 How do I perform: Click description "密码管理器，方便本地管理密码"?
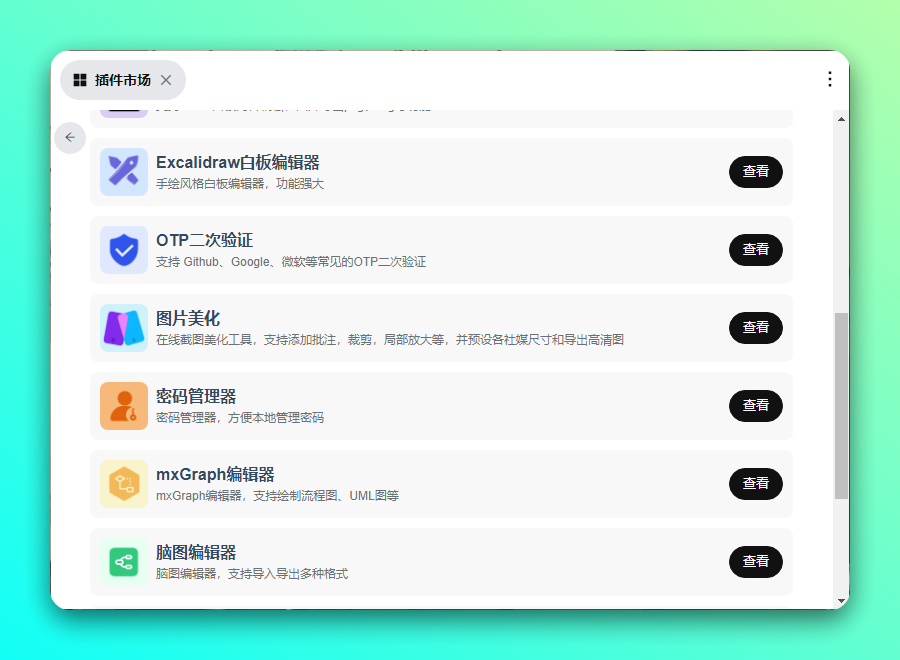[x=240, y=418]
